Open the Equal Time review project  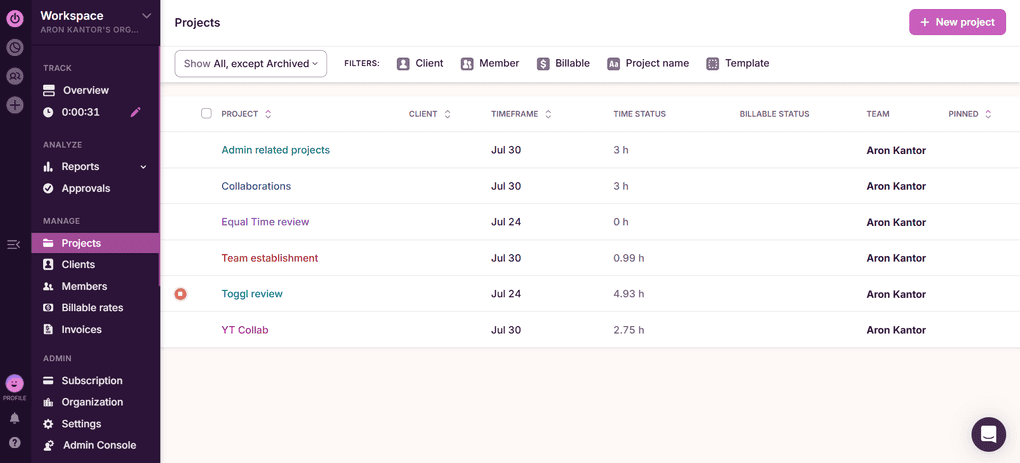(265, 222)
